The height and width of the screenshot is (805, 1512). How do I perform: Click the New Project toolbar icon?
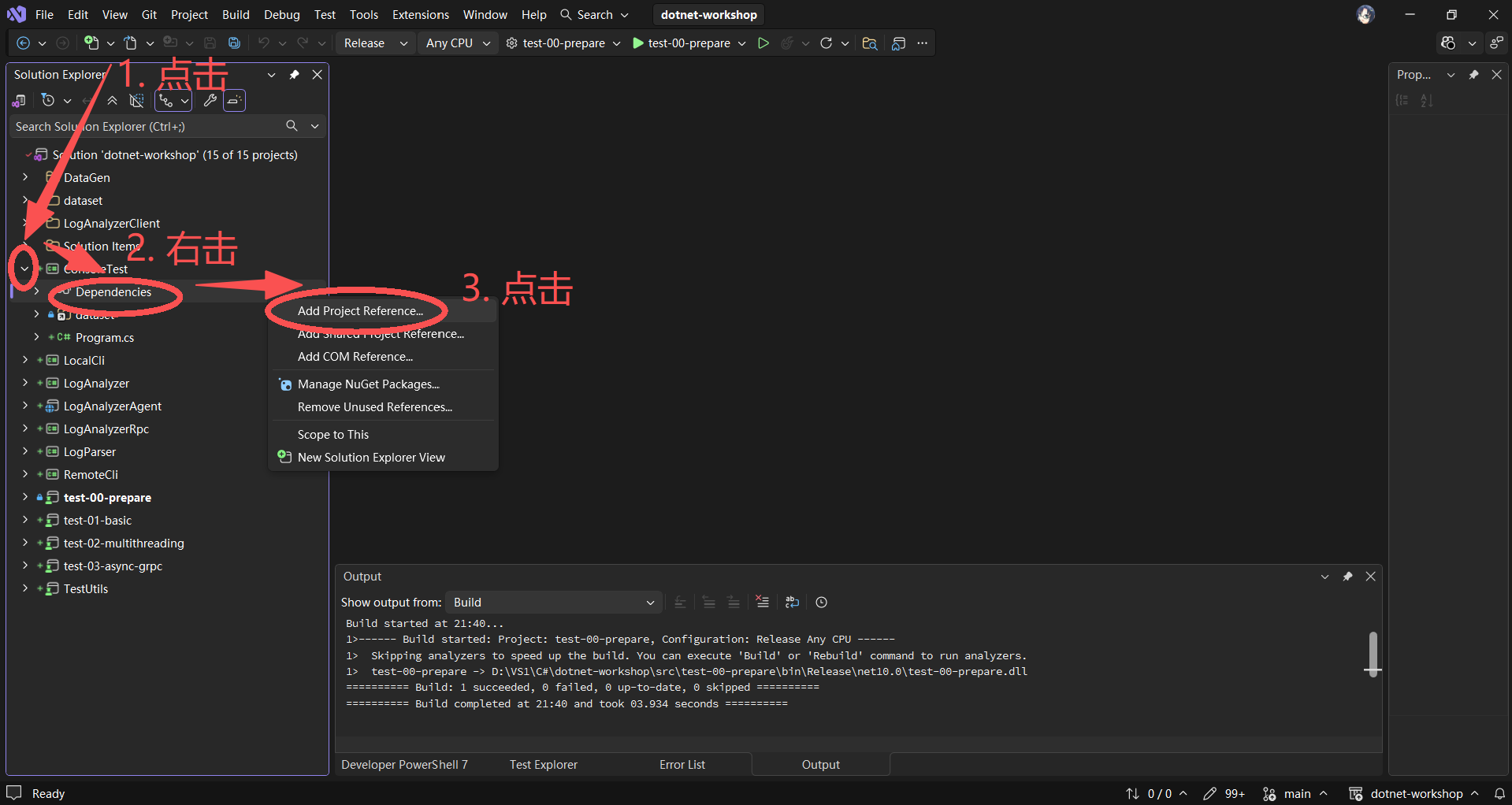91,43
